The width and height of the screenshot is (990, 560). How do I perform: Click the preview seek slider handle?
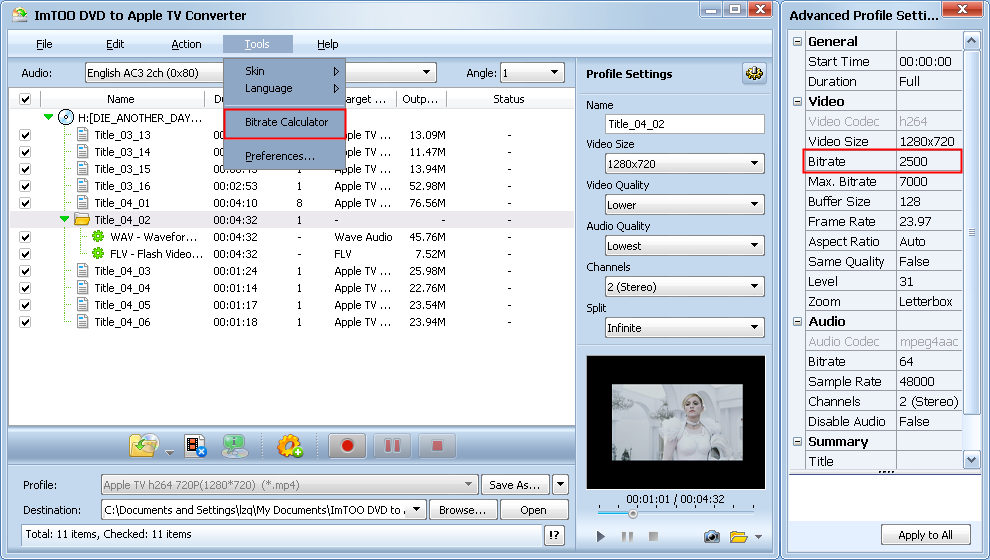(x=633, y=514)
